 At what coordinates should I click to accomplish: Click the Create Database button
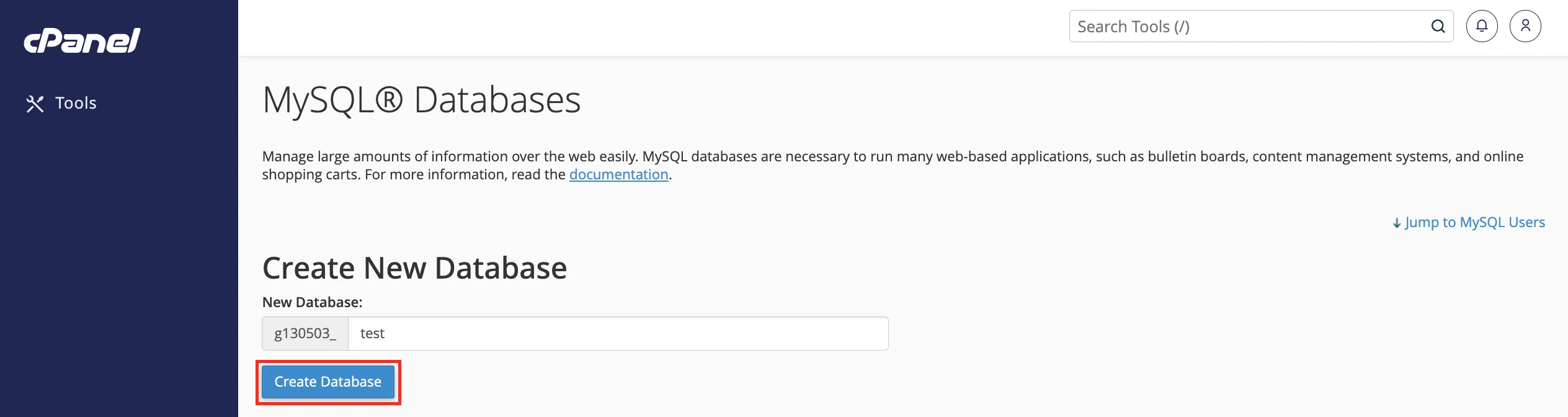(x=328, y=382)
